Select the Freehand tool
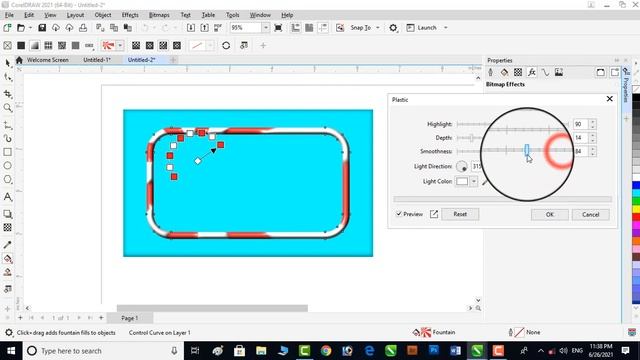The width and height of the screenshot is (640, 360). (x=7, y=125)
